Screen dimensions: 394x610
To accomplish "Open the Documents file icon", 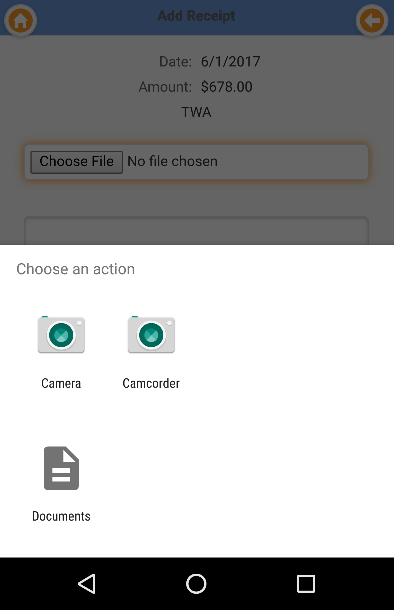I will [x=61, y=468].
